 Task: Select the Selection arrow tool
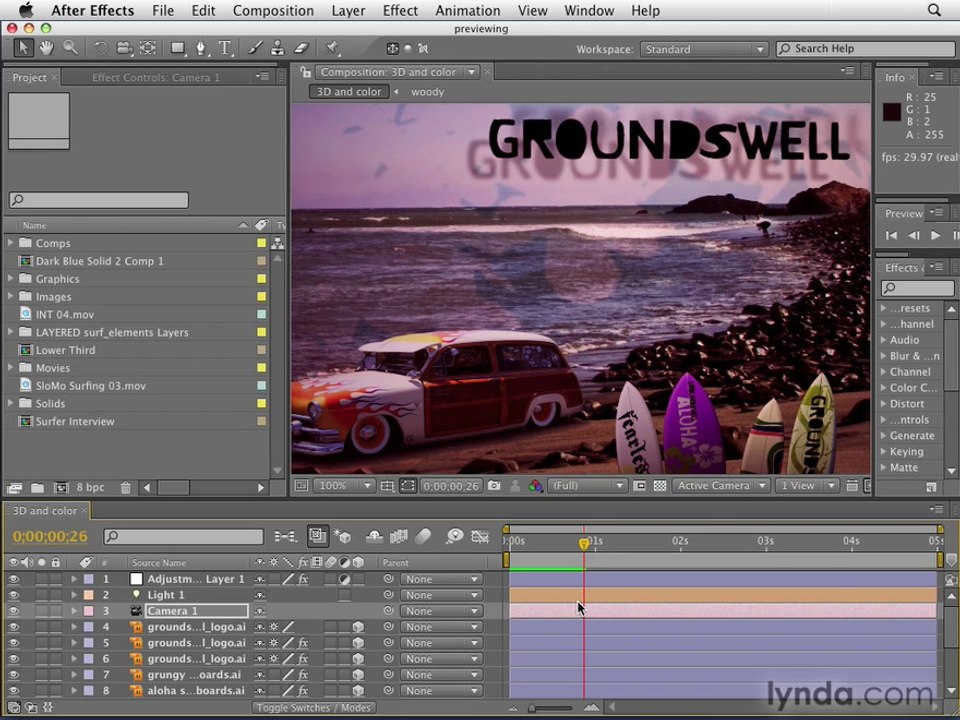[x=23, y=48]
